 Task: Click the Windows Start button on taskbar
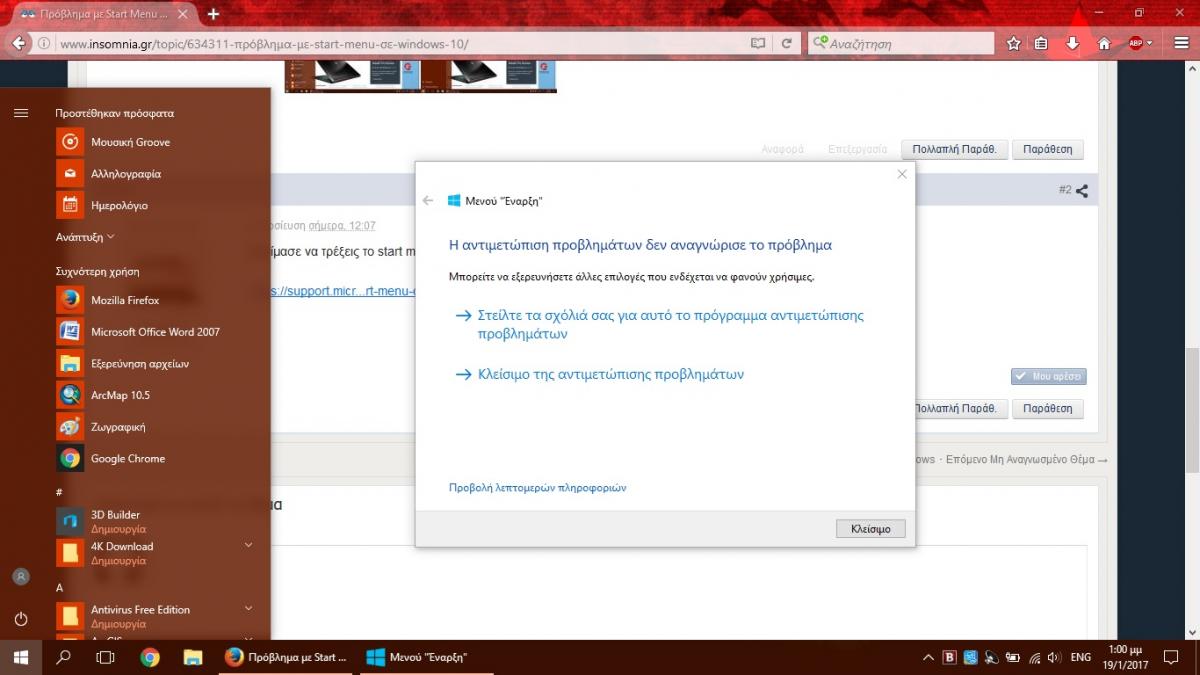click(20, 657)
